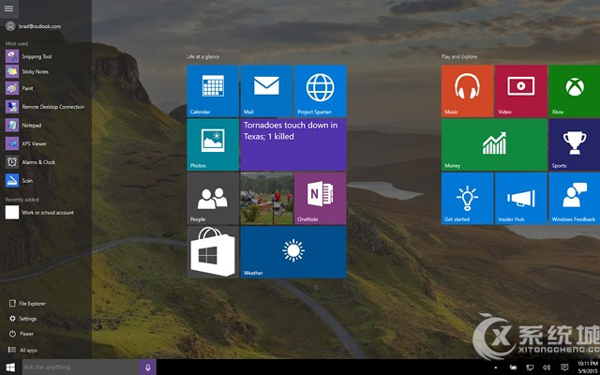
Task: Open the Windows Feedback tile
Action: pos(574,198)
